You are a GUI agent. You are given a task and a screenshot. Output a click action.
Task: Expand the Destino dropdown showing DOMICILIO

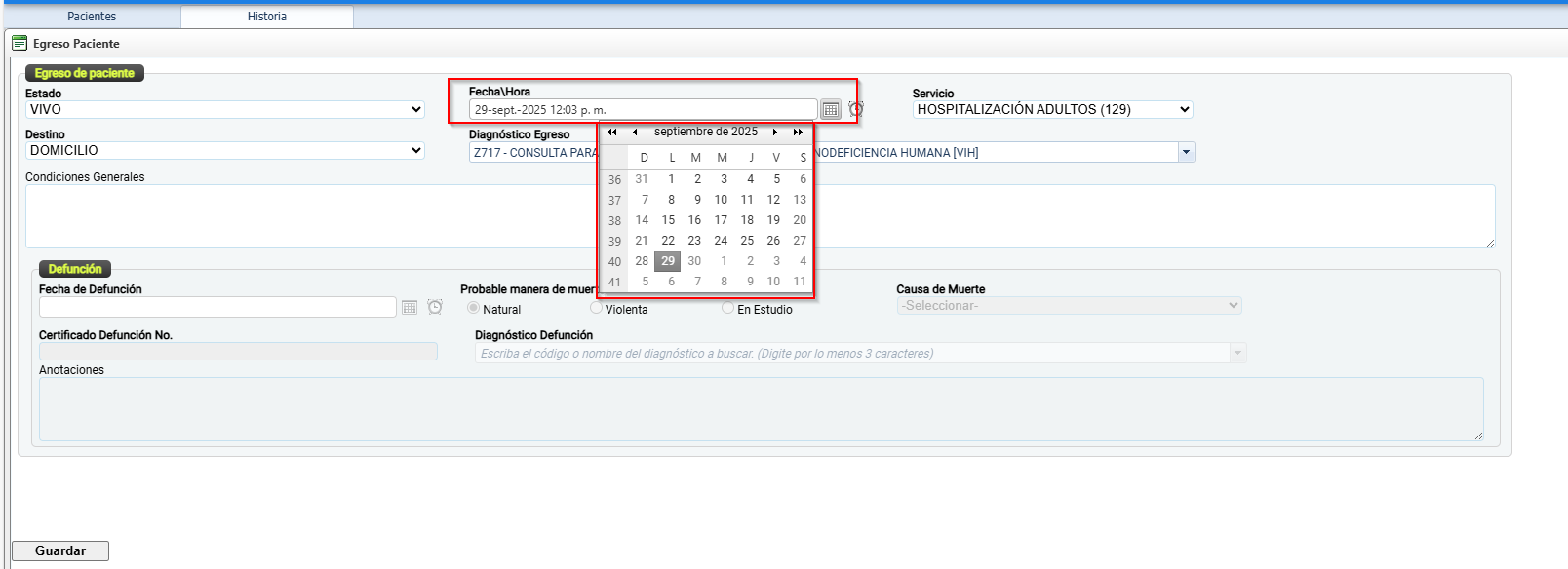[x=224, y=151]
